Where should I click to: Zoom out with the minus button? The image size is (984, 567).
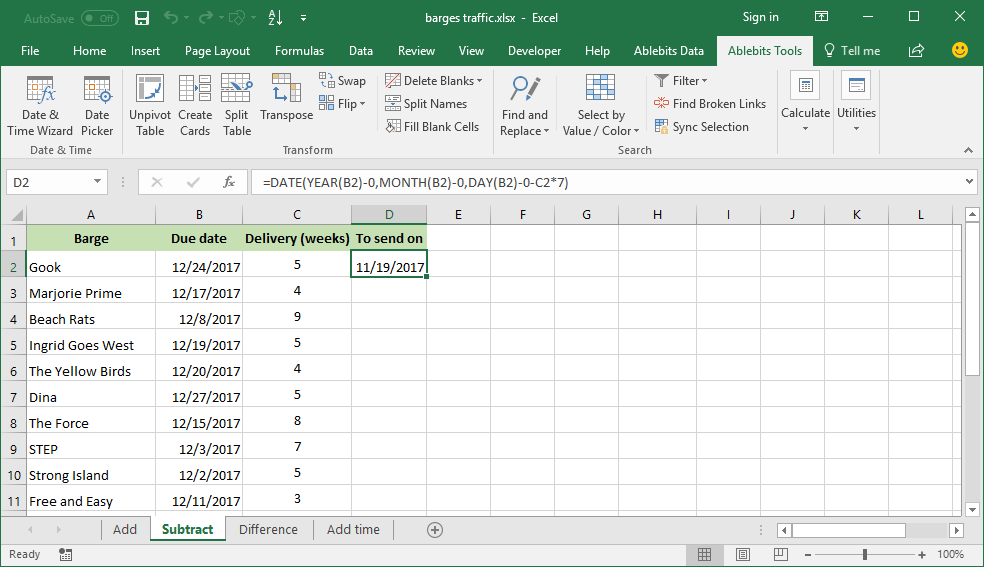point(808,554)
